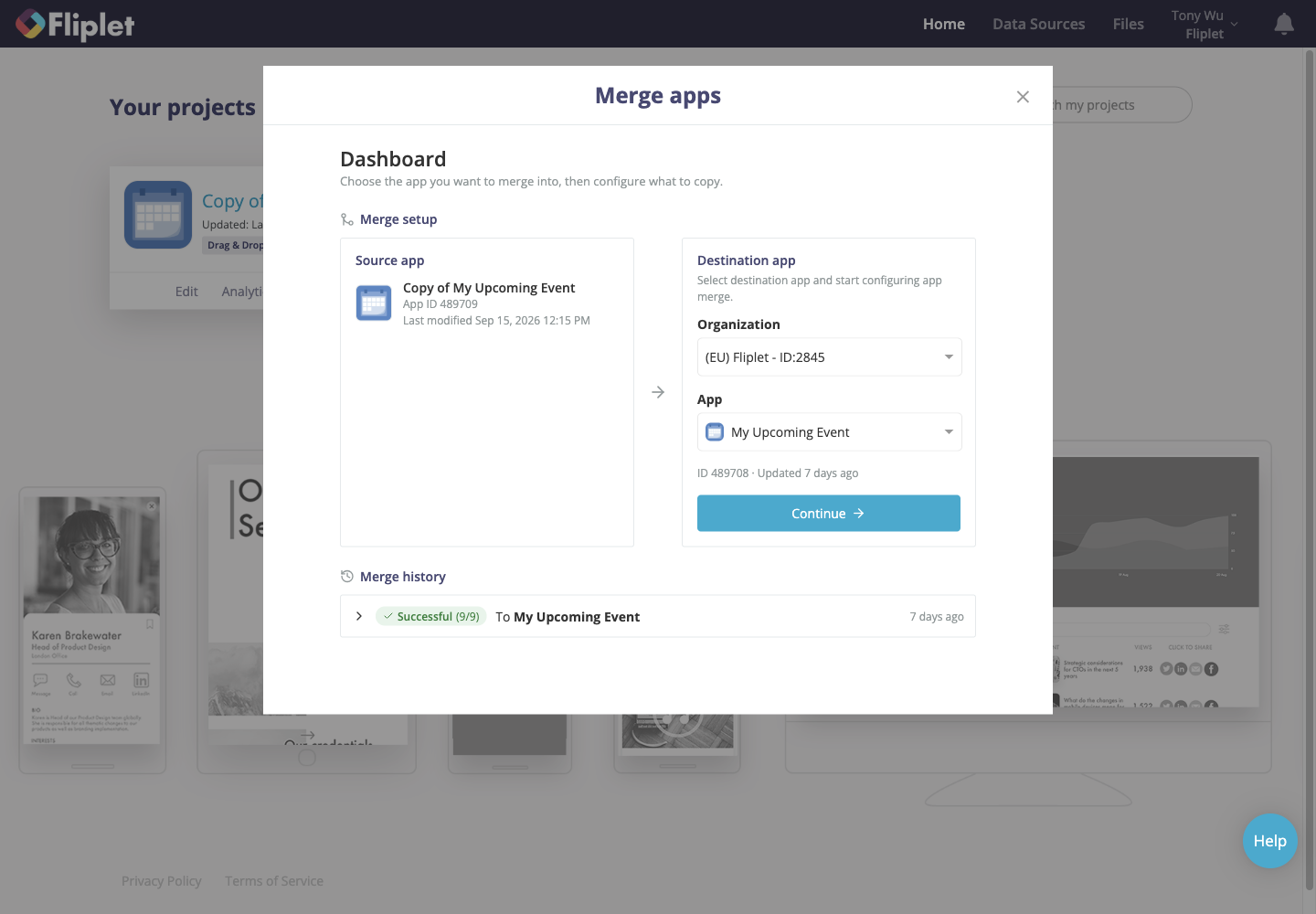The width and height of the screenshot is (1316, 914).
Task: Click the search my projects field
Action: click(1122, 105)
